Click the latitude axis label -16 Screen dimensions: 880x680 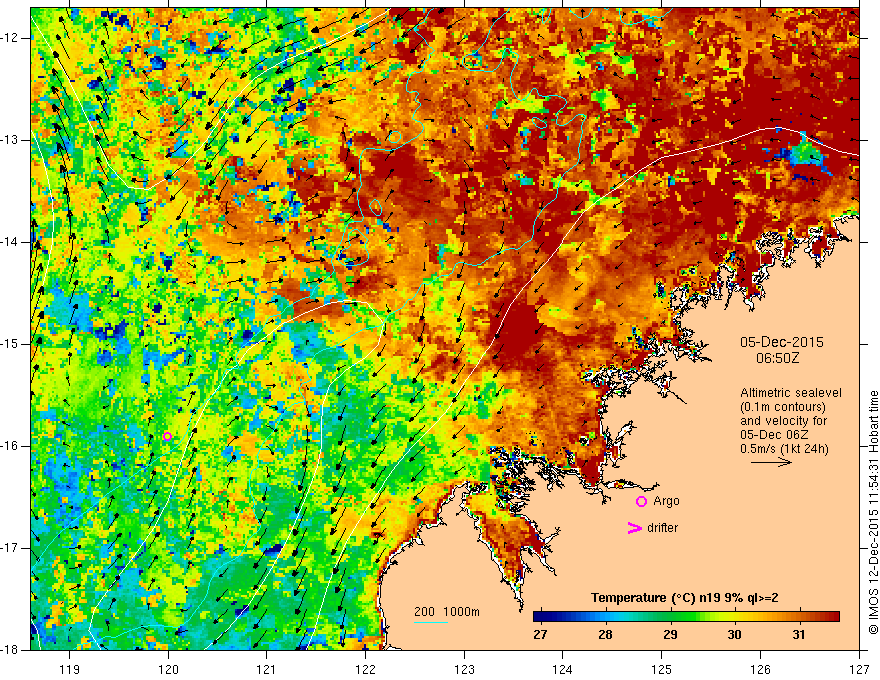(x=10, y=446)
